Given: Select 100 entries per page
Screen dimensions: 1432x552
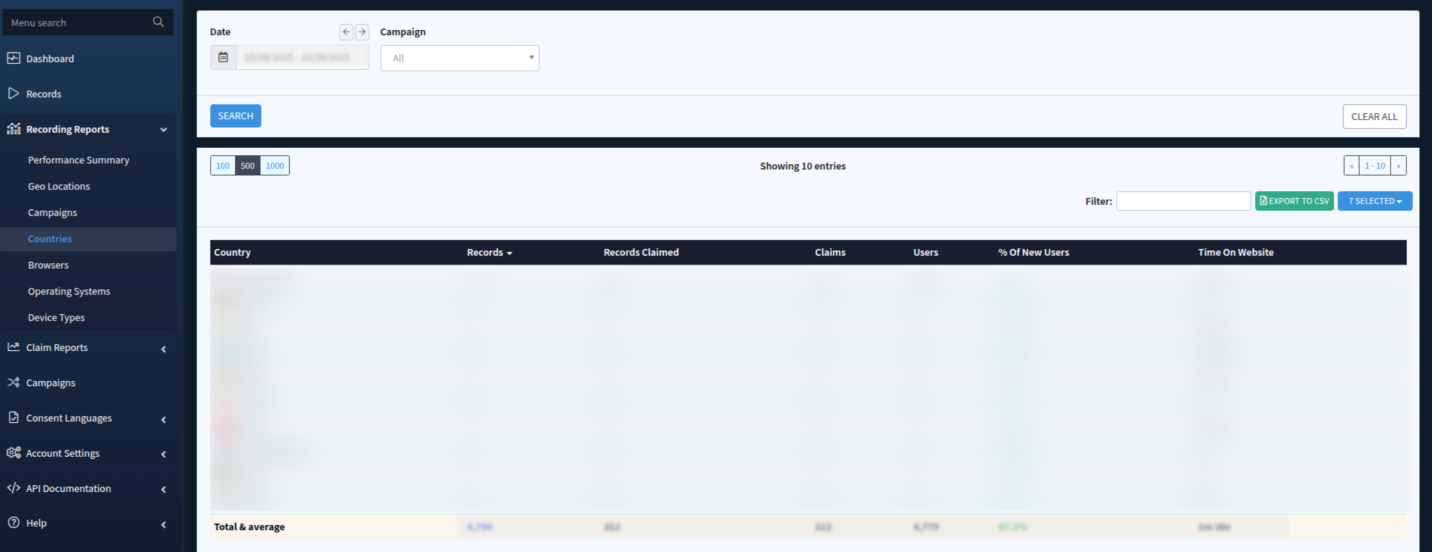Looking at the screenshot, I should (x=223, y=166).
